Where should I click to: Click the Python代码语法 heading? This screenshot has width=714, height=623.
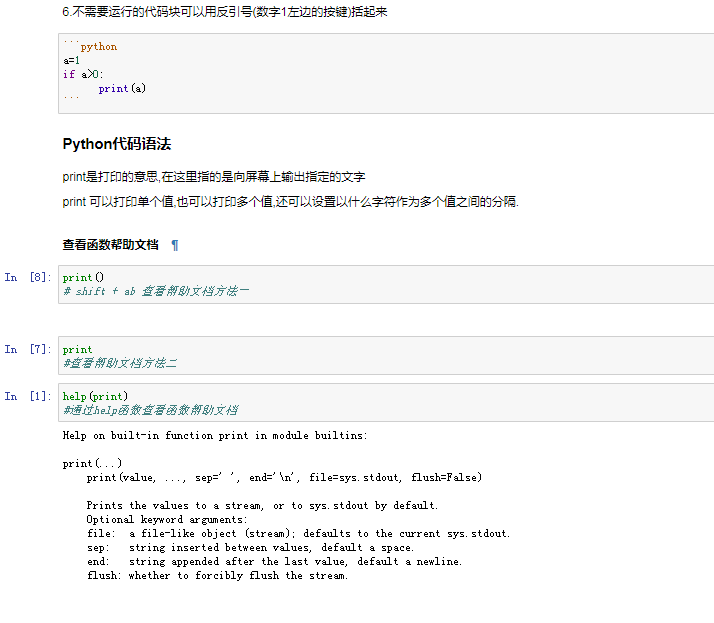(117, 144)
